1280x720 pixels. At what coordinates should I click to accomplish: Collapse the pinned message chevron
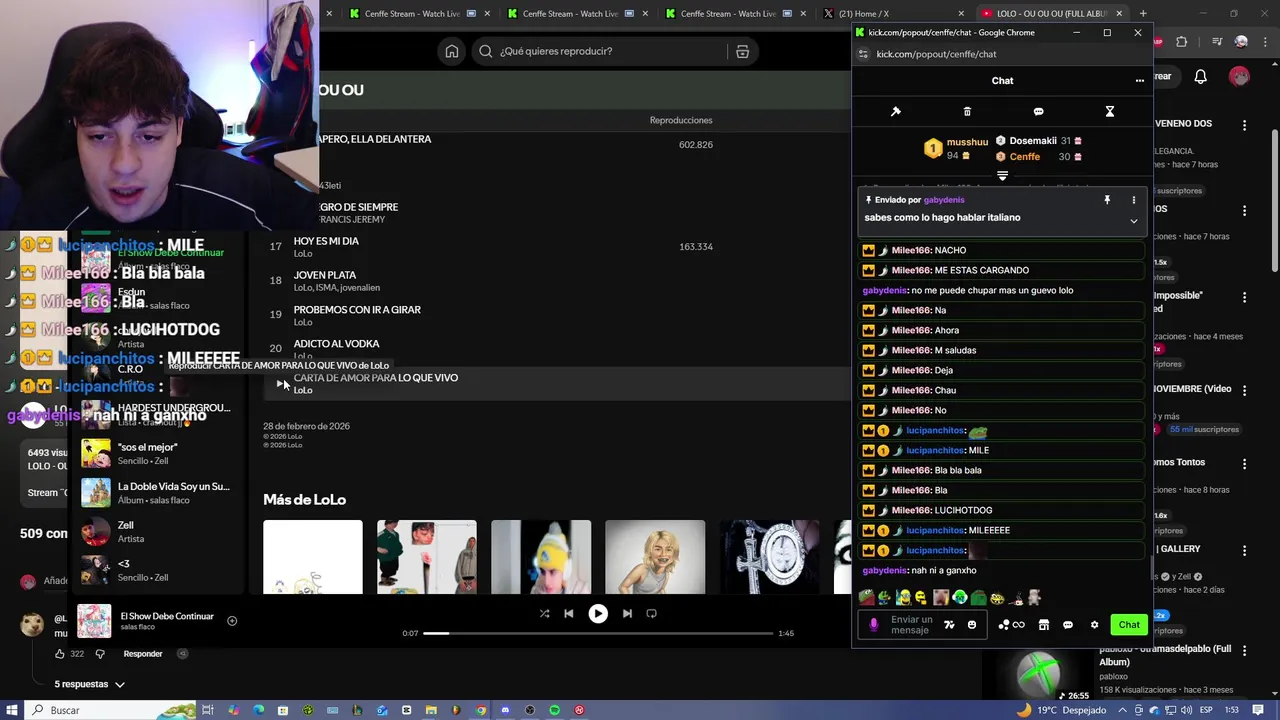1133,221
